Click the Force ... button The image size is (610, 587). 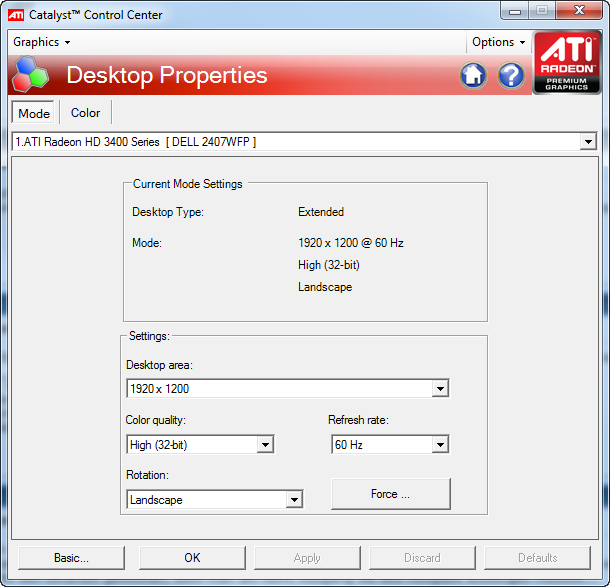[391, 494]
